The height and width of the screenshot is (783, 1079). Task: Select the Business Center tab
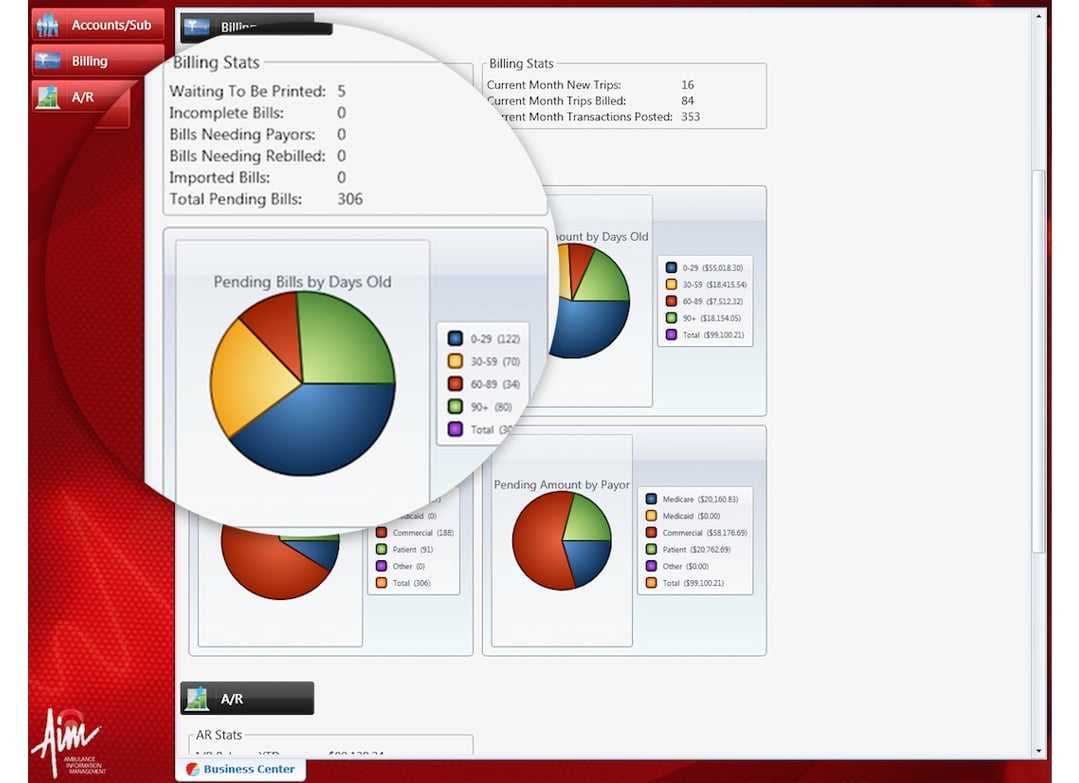point(240,769)
